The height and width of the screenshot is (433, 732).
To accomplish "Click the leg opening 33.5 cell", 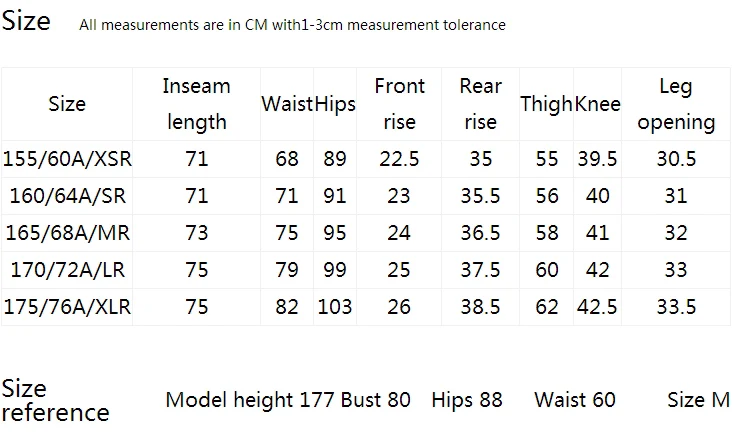I will coord(676,307).
